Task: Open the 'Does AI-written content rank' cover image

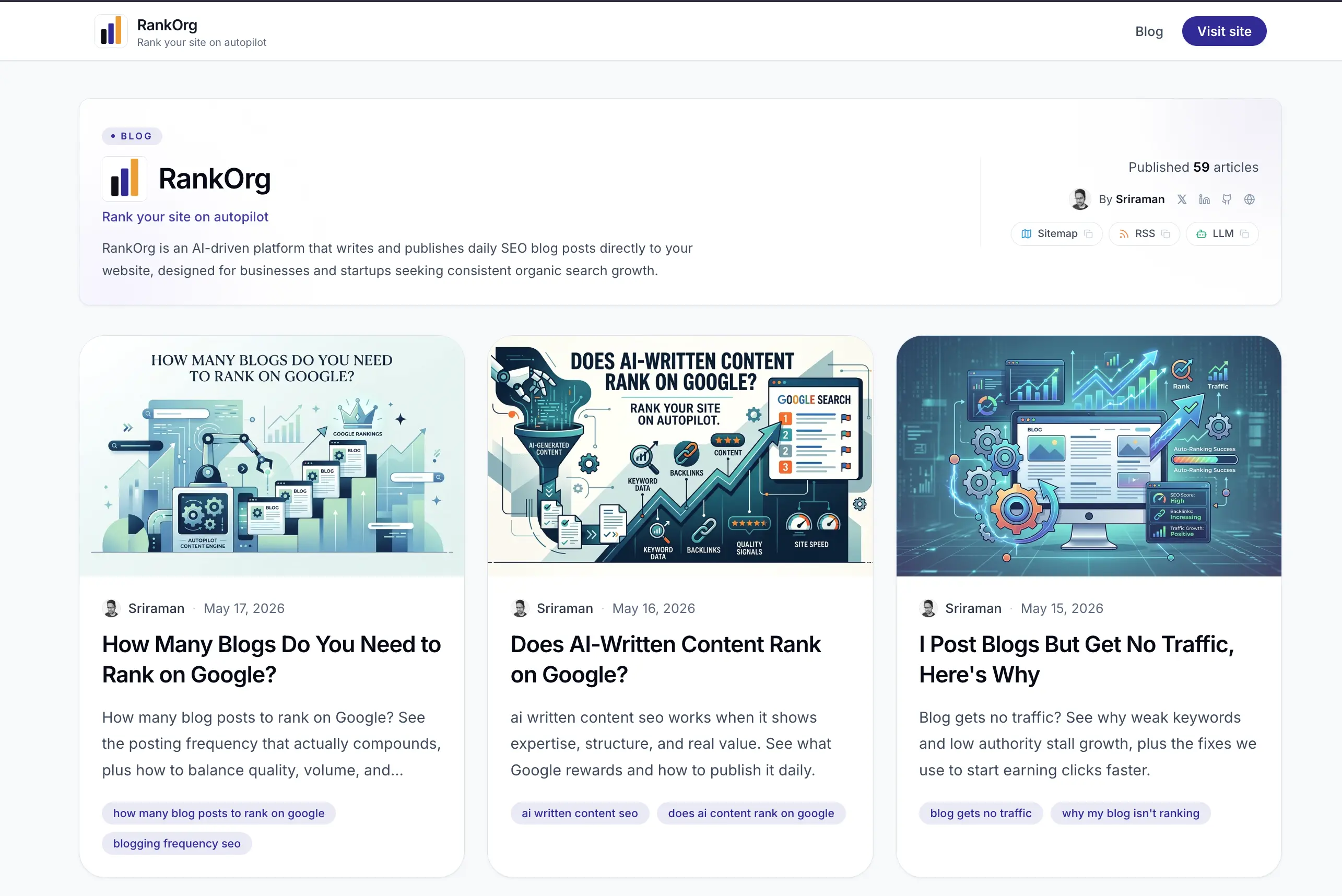Action: tap(680, 456)
